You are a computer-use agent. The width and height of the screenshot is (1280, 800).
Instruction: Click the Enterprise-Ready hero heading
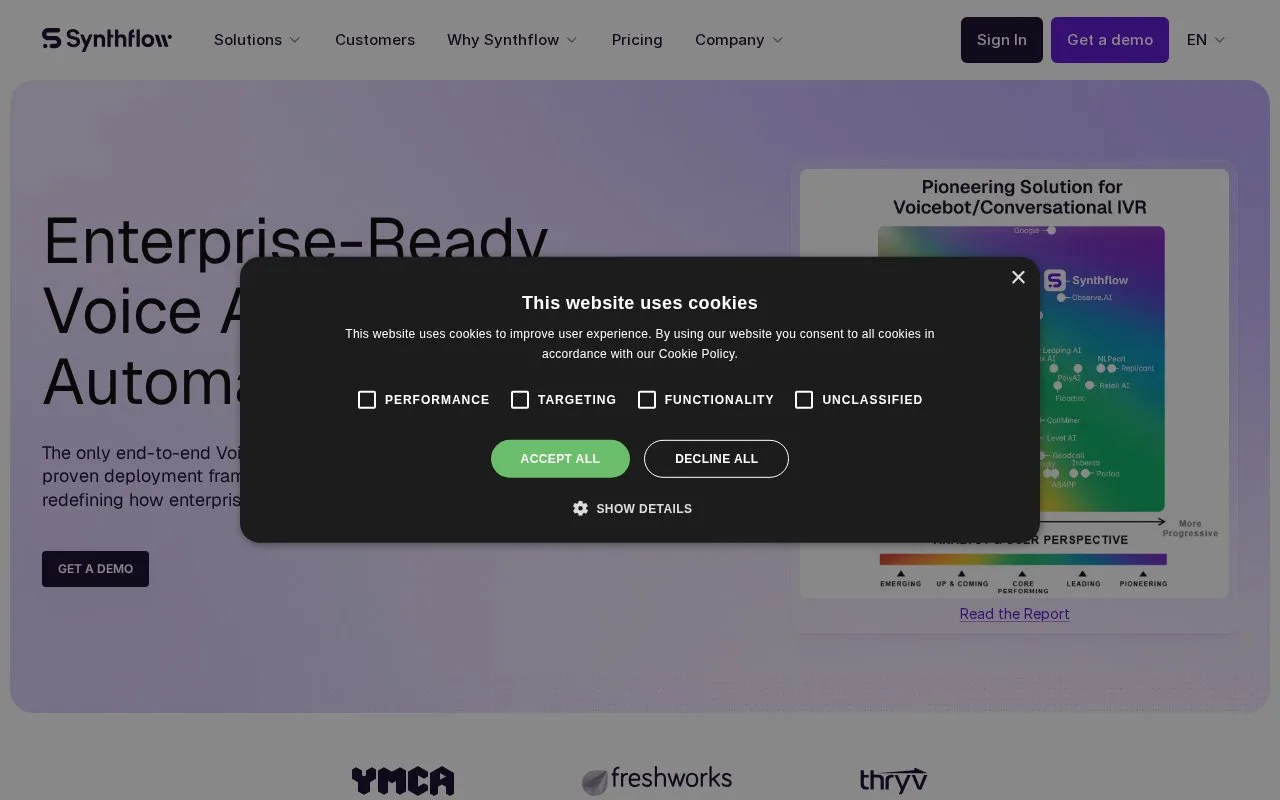coord(296,310)
